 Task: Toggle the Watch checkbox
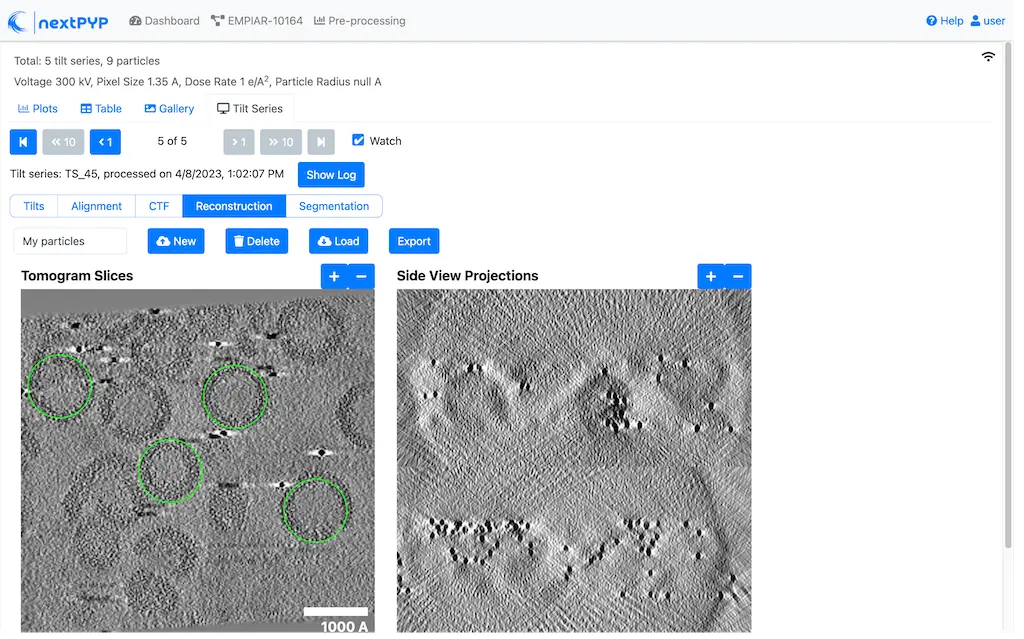click(x=358, y=141)
